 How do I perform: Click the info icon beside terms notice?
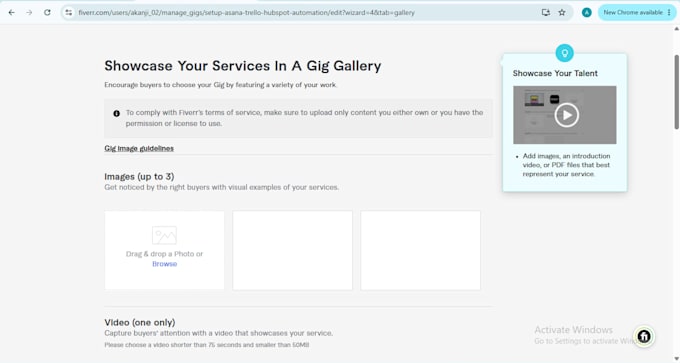coord(117,113)
